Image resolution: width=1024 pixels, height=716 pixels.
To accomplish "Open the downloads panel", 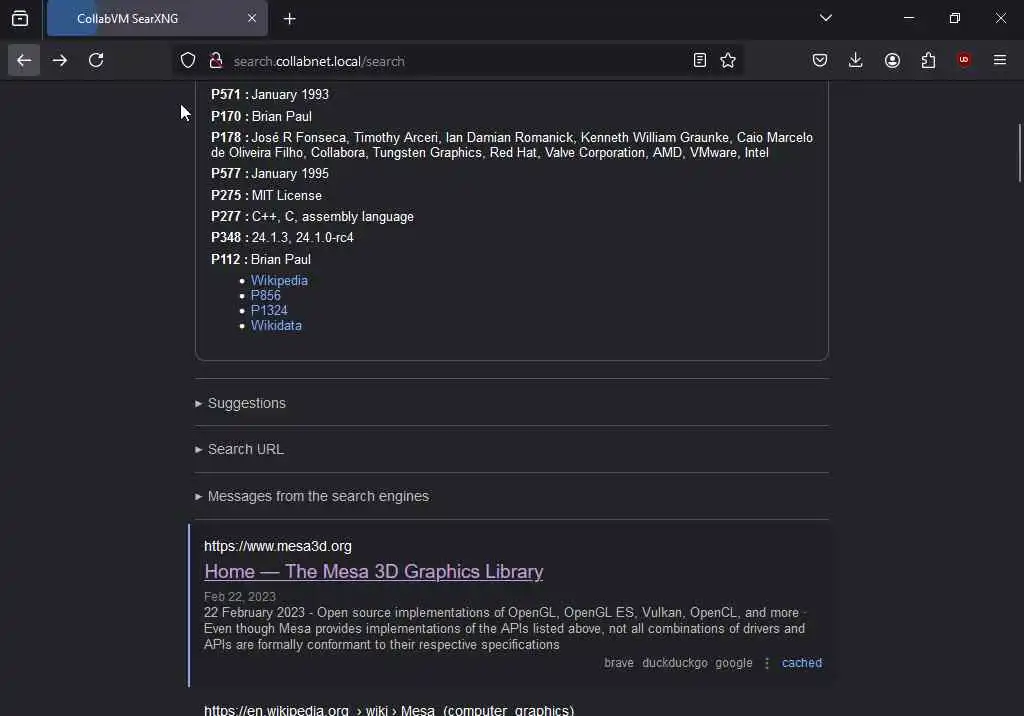I will tap(856, 61).
